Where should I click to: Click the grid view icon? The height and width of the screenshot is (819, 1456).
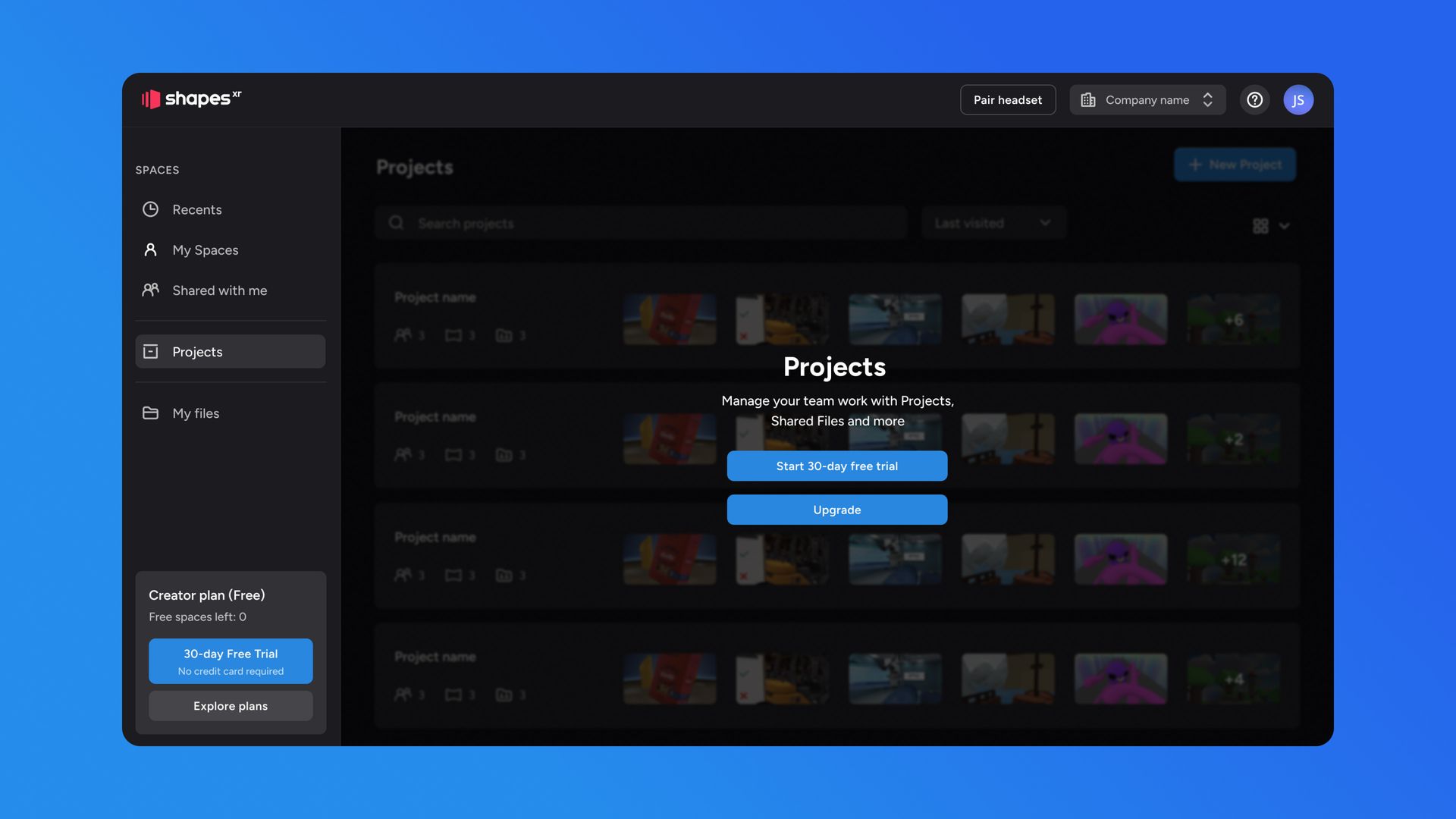(x=1260, y=226)
